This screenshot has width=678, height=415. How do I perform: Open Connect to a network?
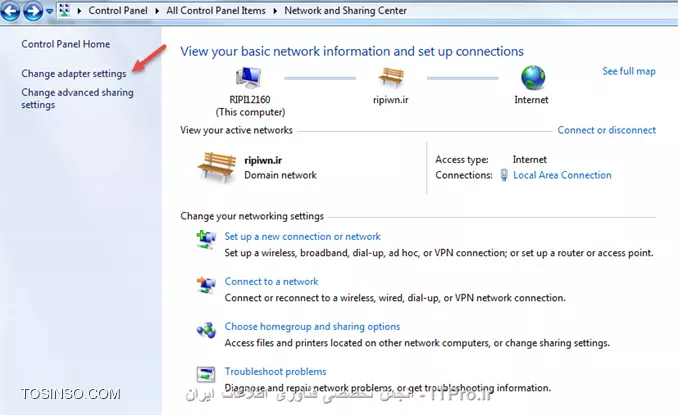(x=271, y=281)
